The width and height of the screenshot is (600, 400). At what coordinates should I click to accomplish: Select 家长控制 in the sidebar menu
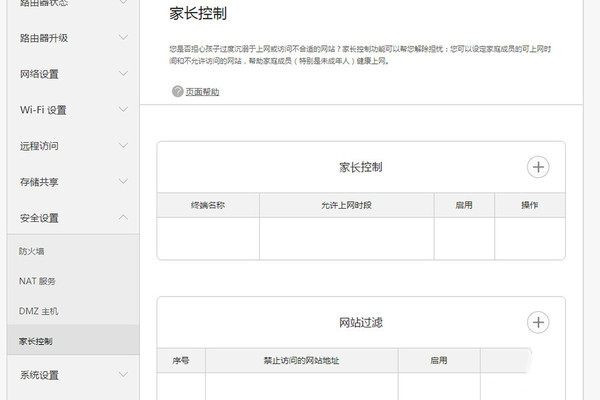click(x=36, y=341)
